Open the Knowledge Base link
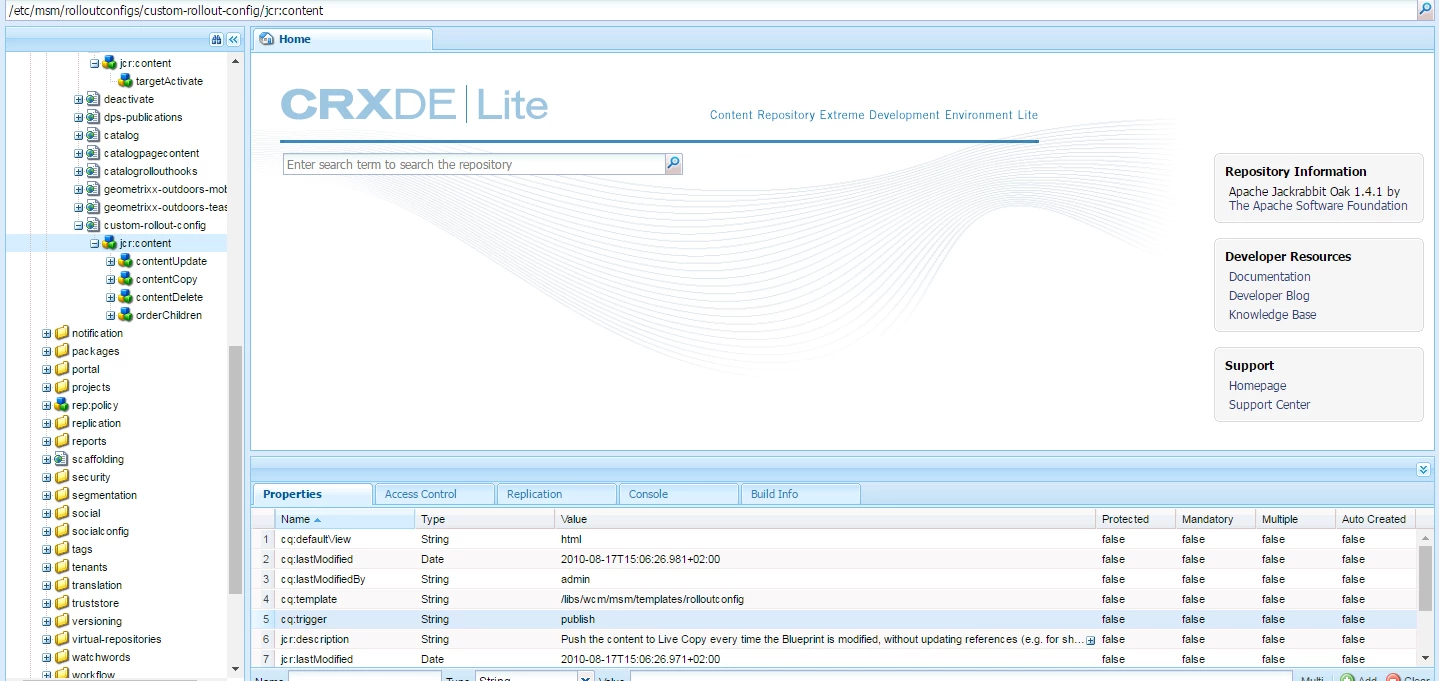 (x=1272, y=315)
